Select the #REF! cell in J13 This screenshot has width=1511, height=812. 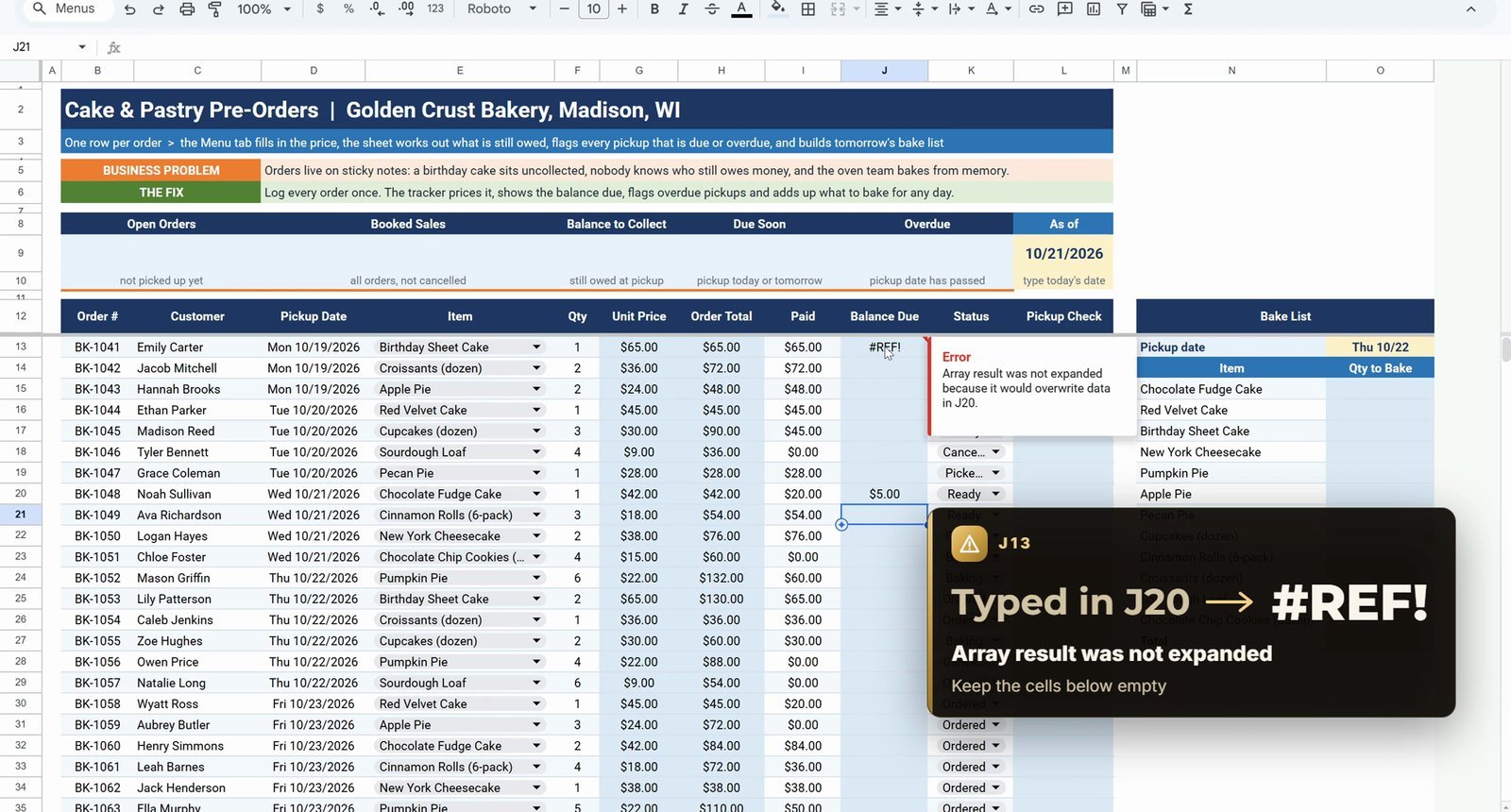tap(884, 347)
